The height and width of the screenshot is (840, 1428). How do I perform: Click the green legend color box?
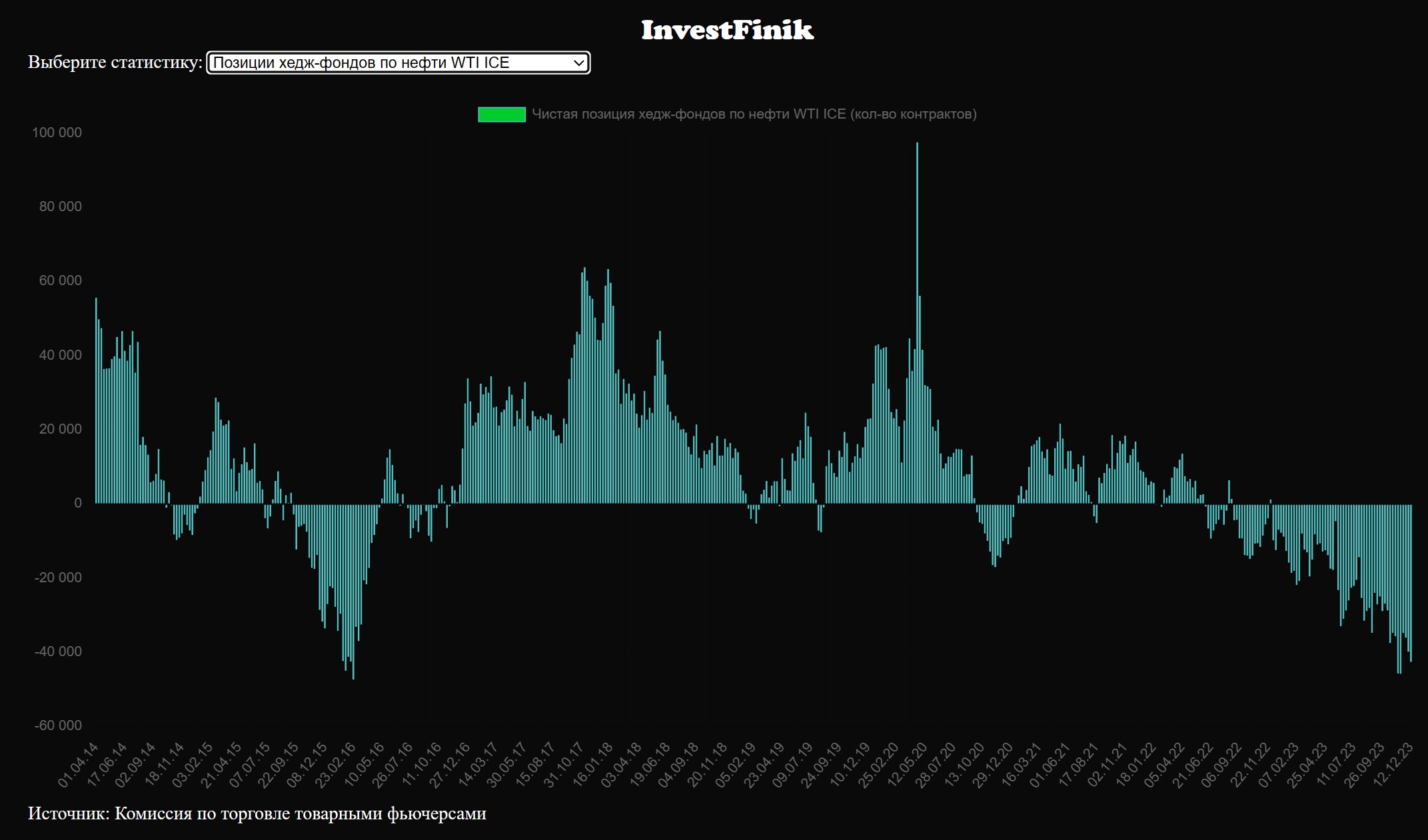pyautogui.click(x=501, y=115)
